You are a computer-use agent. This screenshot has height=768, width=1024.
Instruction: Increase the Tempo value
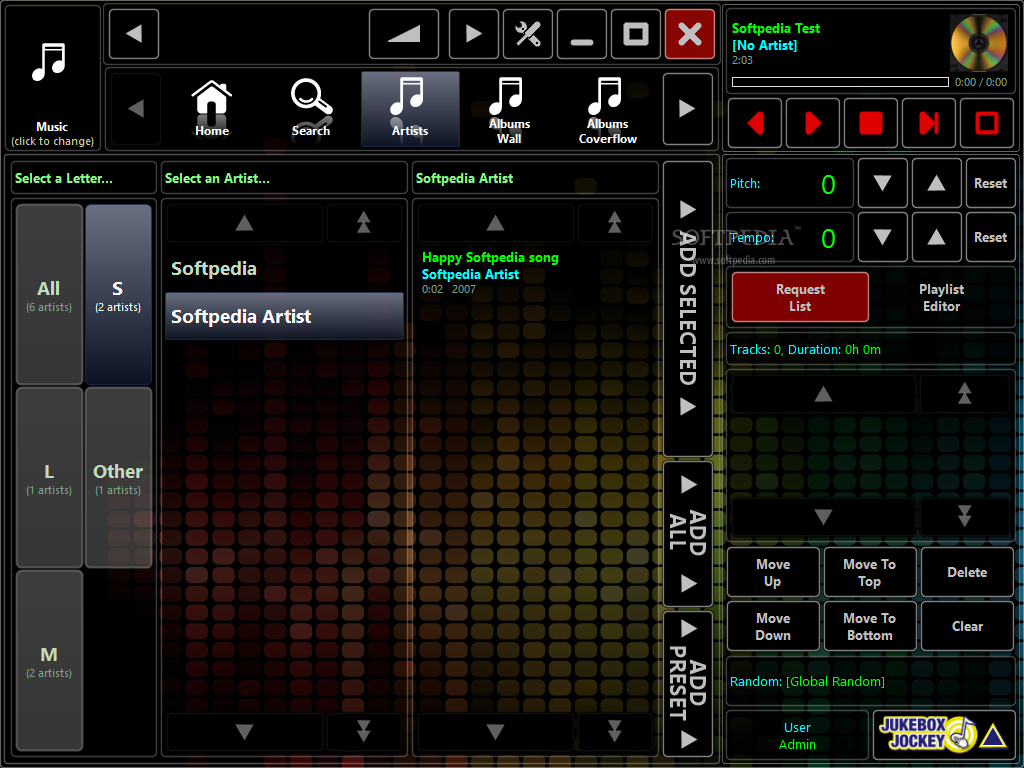pos(936,237)
